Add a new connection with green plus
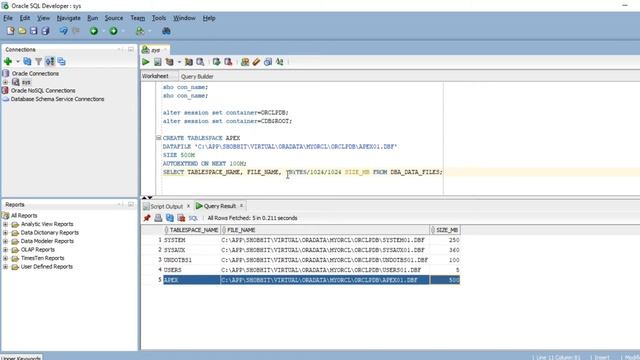 click(8, 62)
